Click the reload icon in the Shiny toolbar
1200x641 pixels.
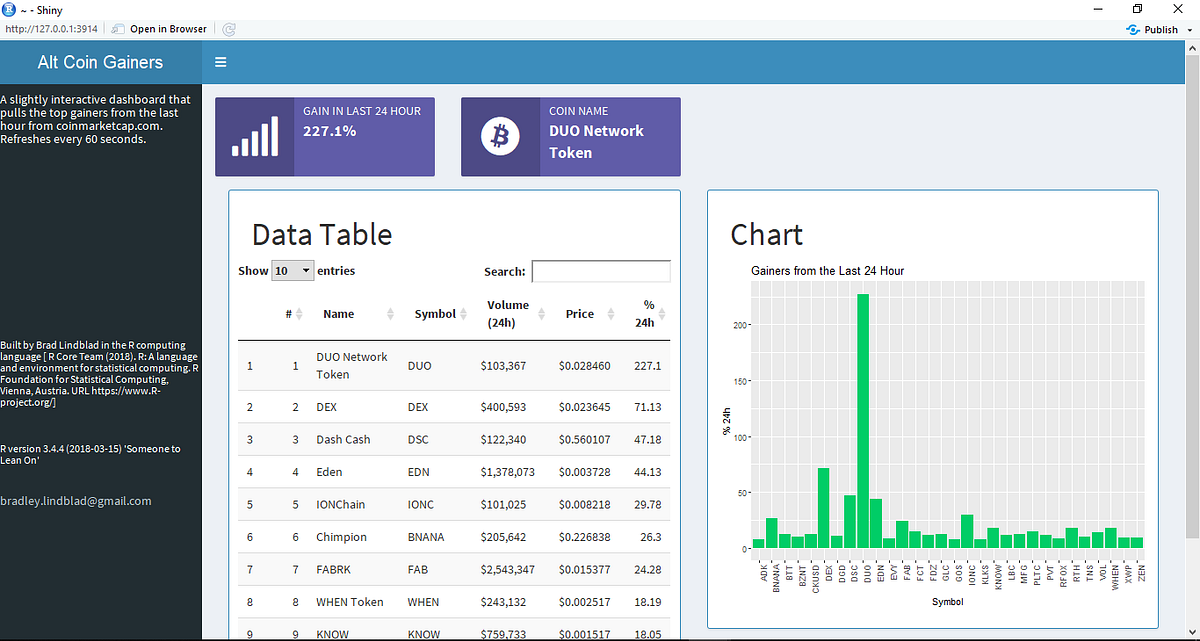tap(228, 29)
